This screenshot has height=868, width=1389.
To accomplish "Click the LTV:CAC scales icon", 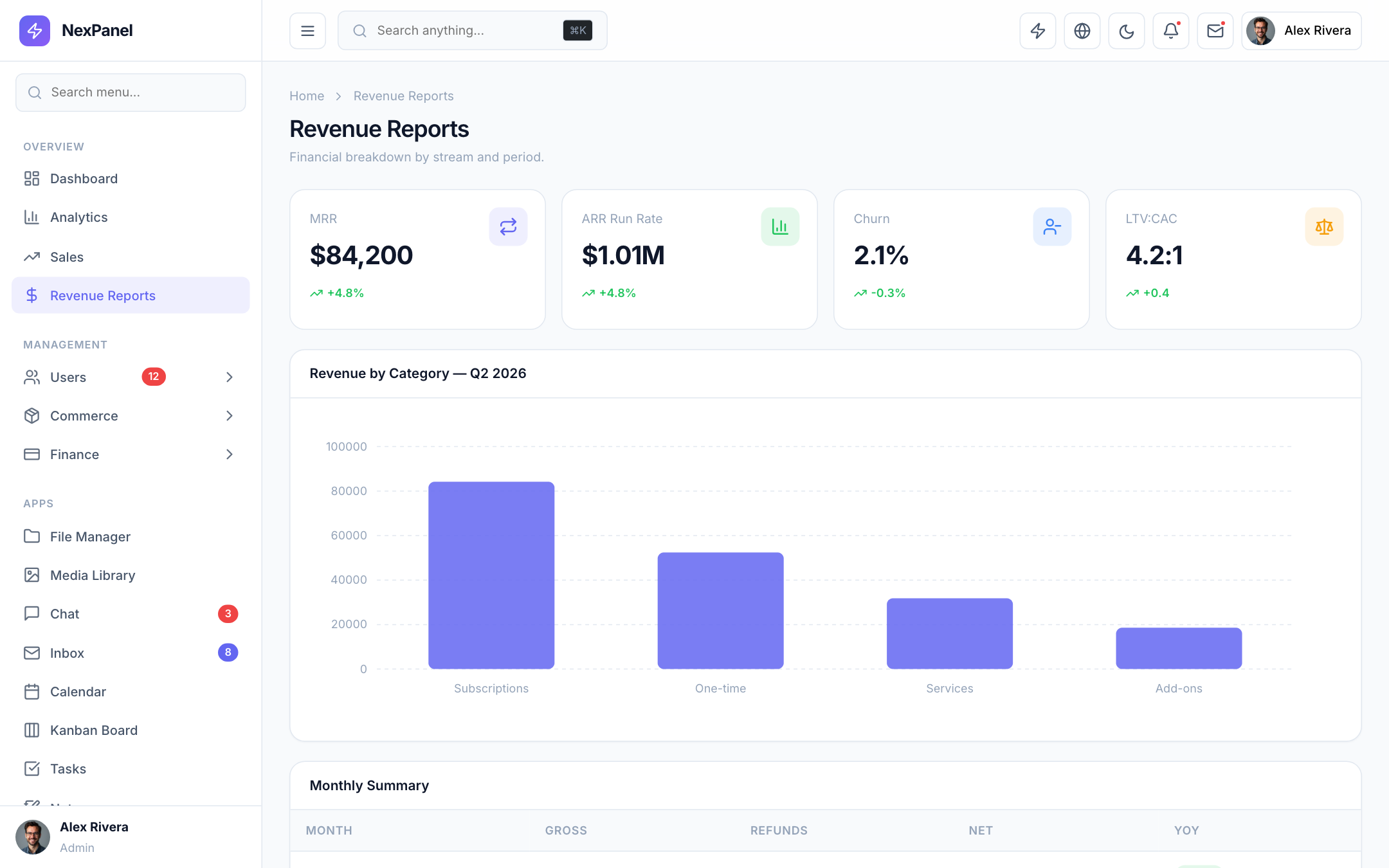I will pyautogui.click(x=1324, y=226).
